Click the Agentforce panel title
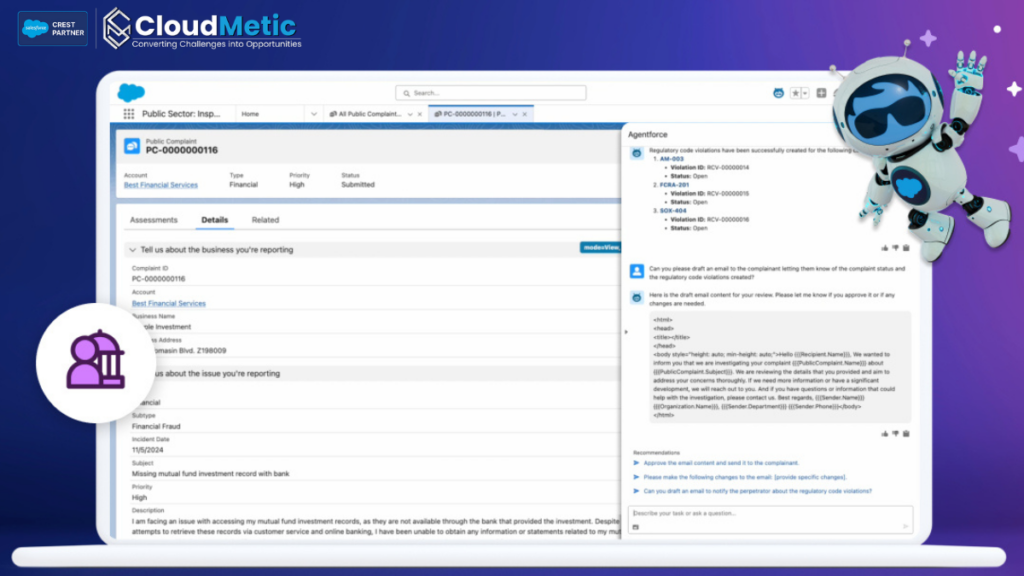1024x576 pixels. (x=647, y=135)
